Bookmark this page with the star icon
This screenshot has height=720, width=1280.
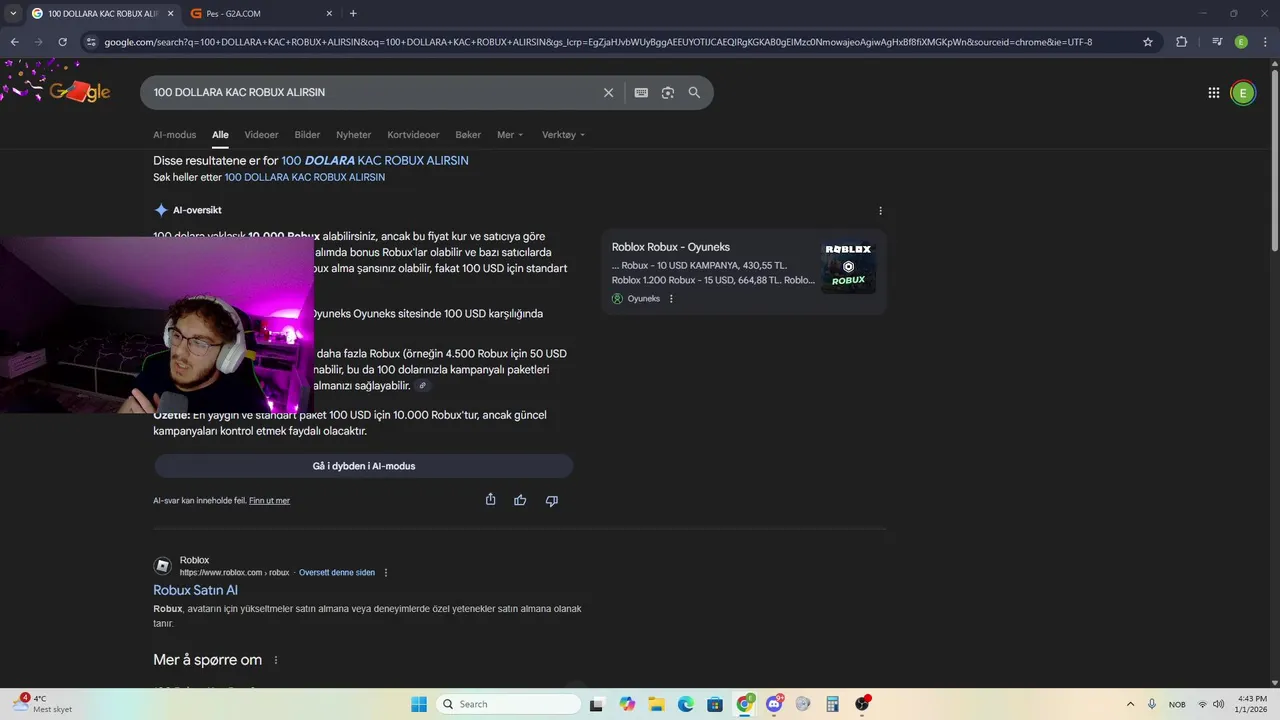pyautogui.click(x=1148, y=42)
